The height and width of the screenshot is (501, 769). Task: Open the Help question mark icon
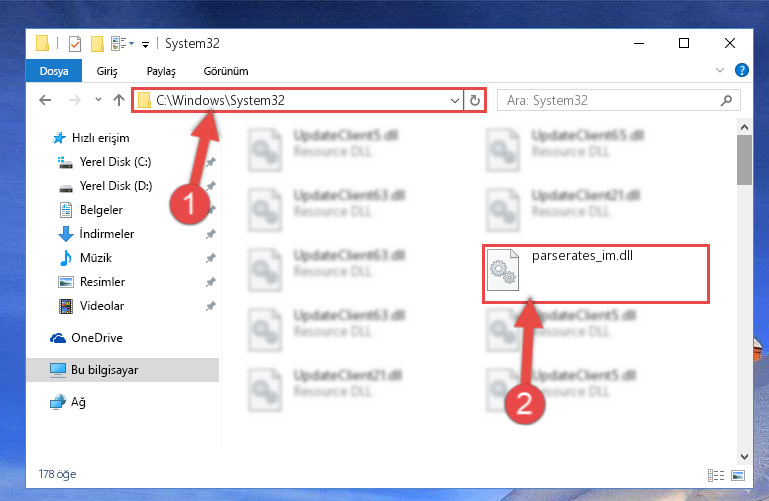pyautogui.click(x=742, y=71)
